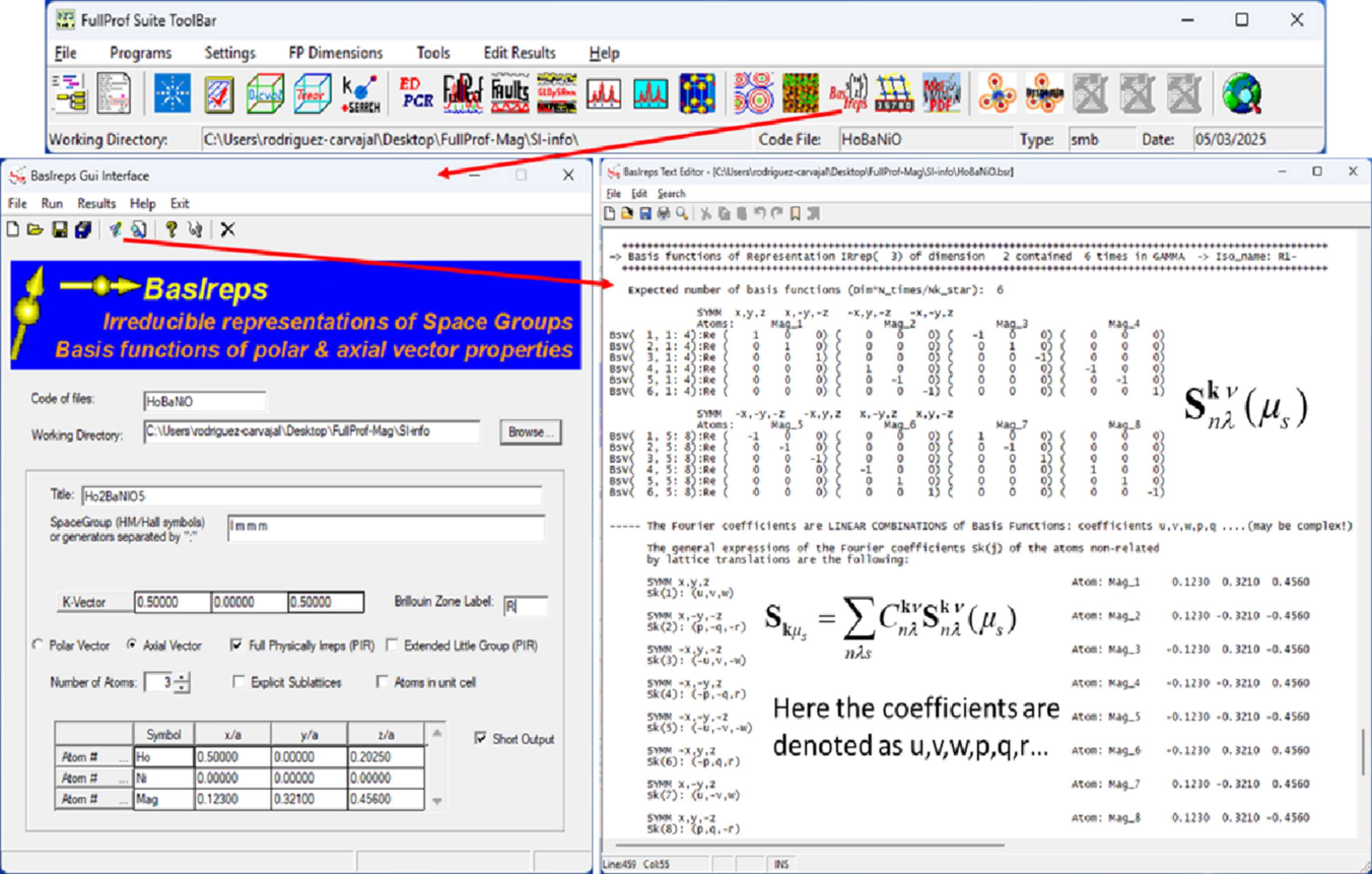The image size is (1372, 874).
Task: Open the GLOpSAnn toolbar icon
Action: [557, 93]
